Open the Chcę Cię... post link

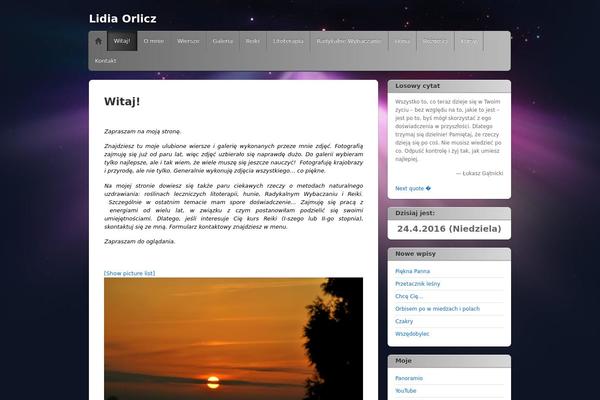(x=409, y=296)
